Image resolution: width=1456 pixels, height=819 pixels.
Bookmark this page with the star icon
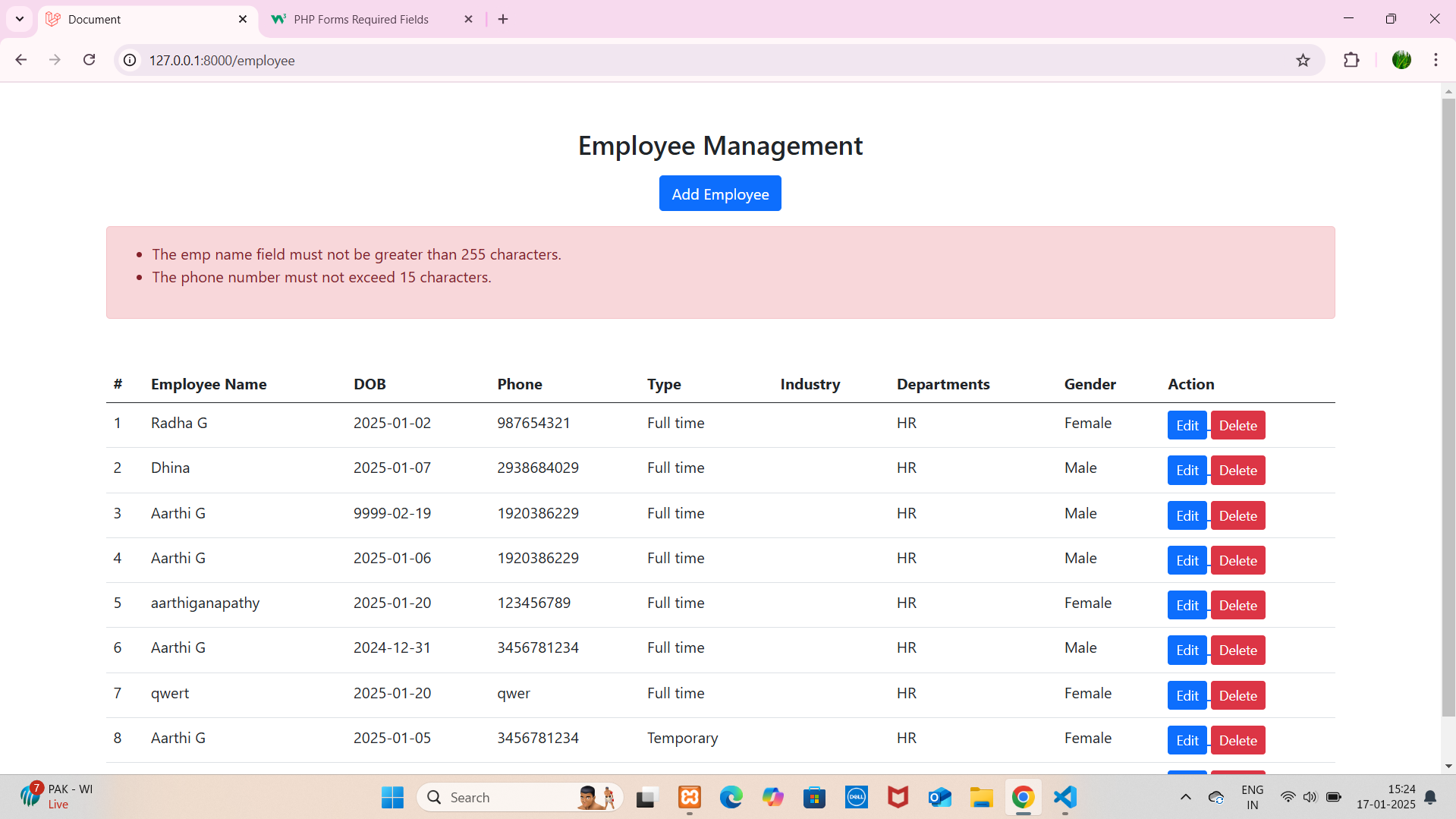(x=1303, y=60)
